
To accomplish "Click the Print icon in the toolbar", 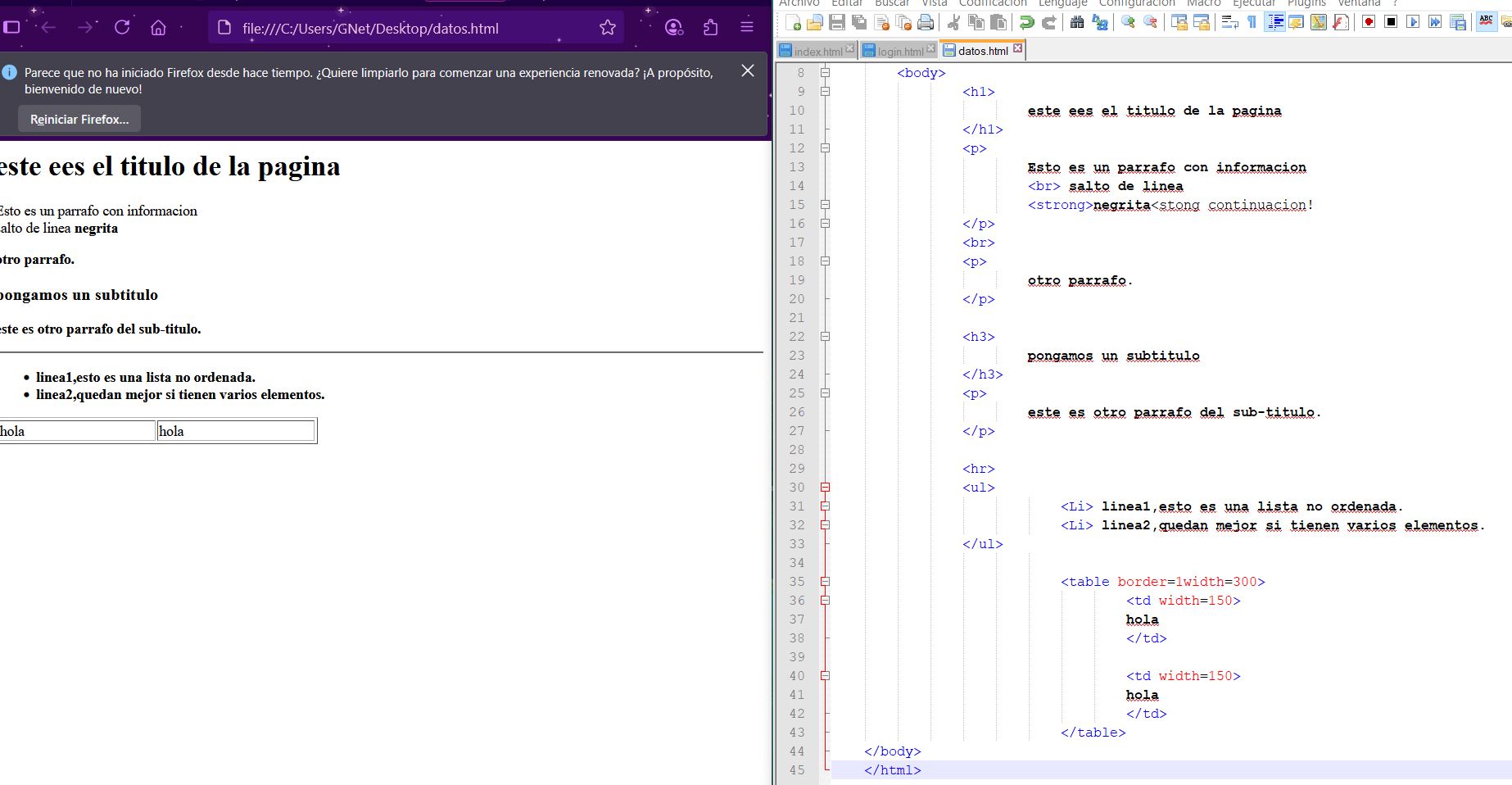I will coord(926,22).
